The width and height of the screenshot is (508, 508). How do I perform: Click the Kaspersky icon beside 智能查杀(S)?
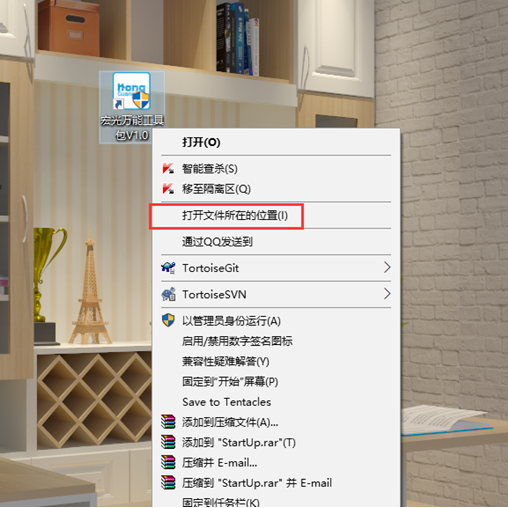point(168,168)
